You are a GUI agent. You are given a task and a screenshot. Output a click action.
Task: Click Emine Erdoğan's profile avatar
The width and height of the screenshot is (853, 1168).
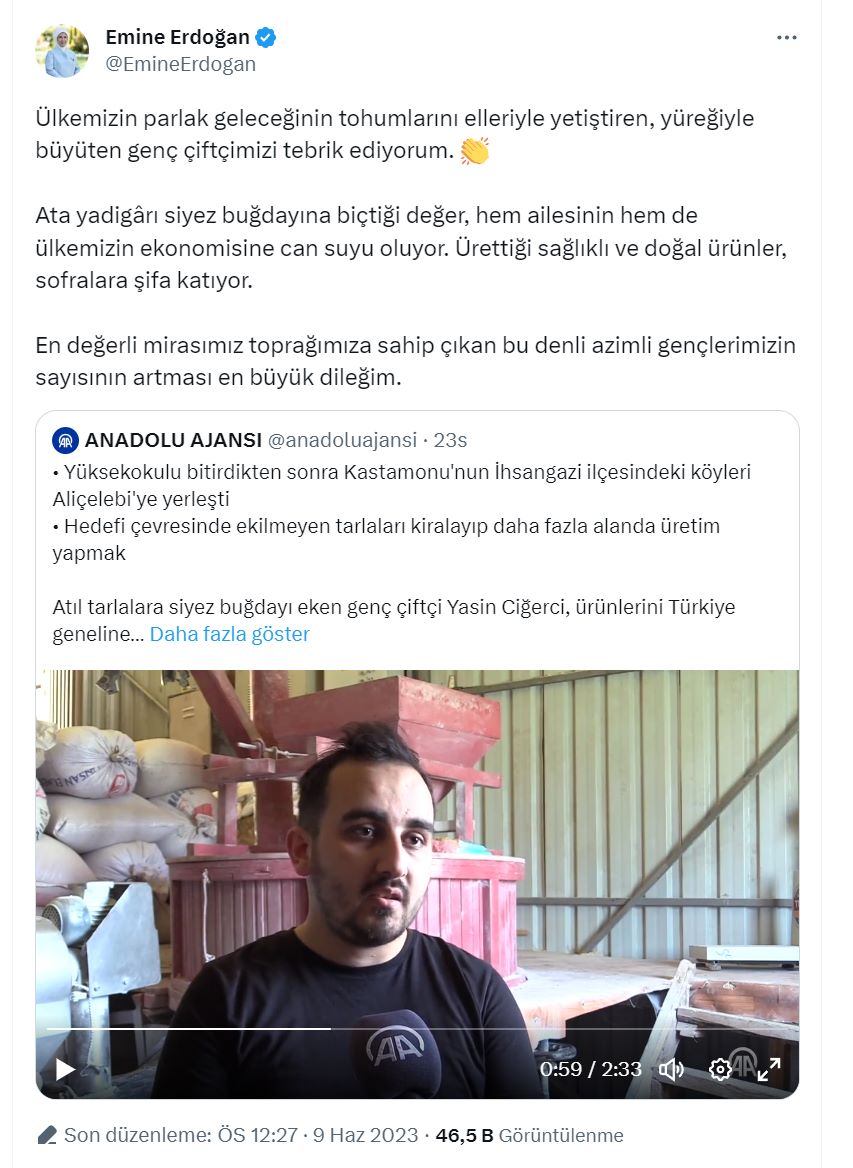pos(62,51)
